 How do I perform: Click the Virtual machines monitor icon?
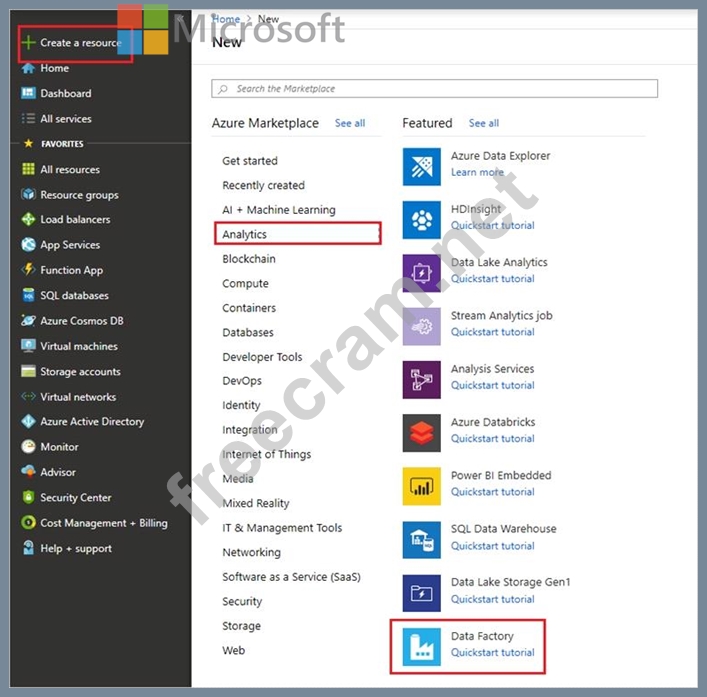28,346
